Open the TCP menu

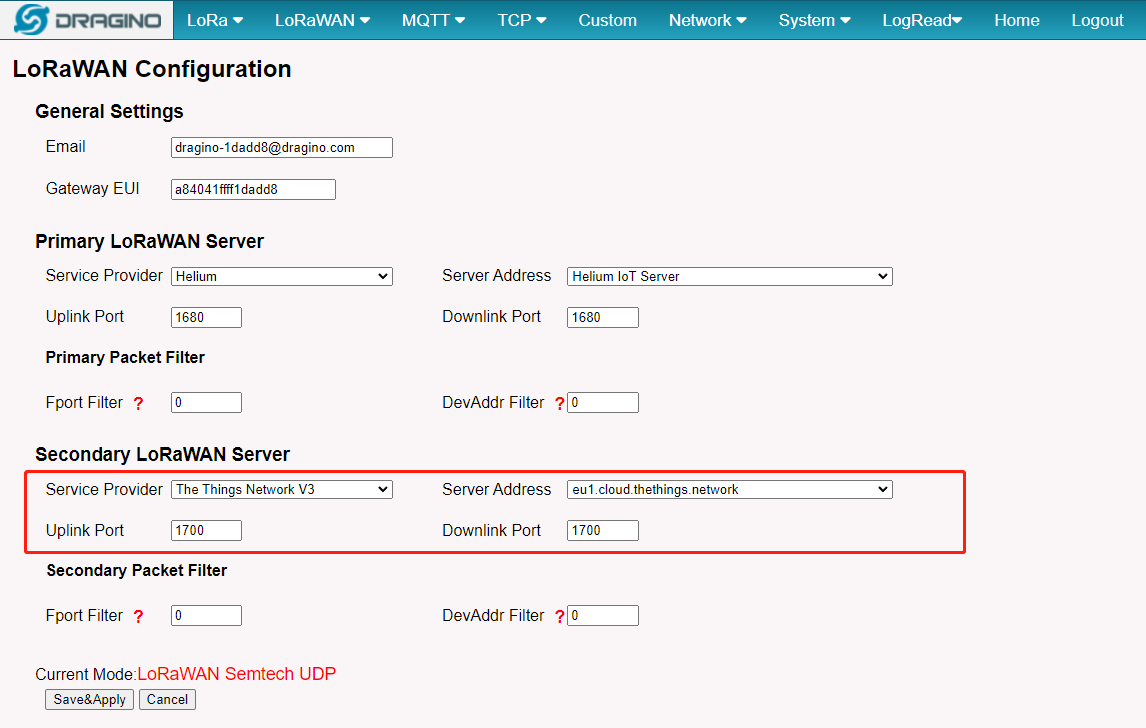522,20
